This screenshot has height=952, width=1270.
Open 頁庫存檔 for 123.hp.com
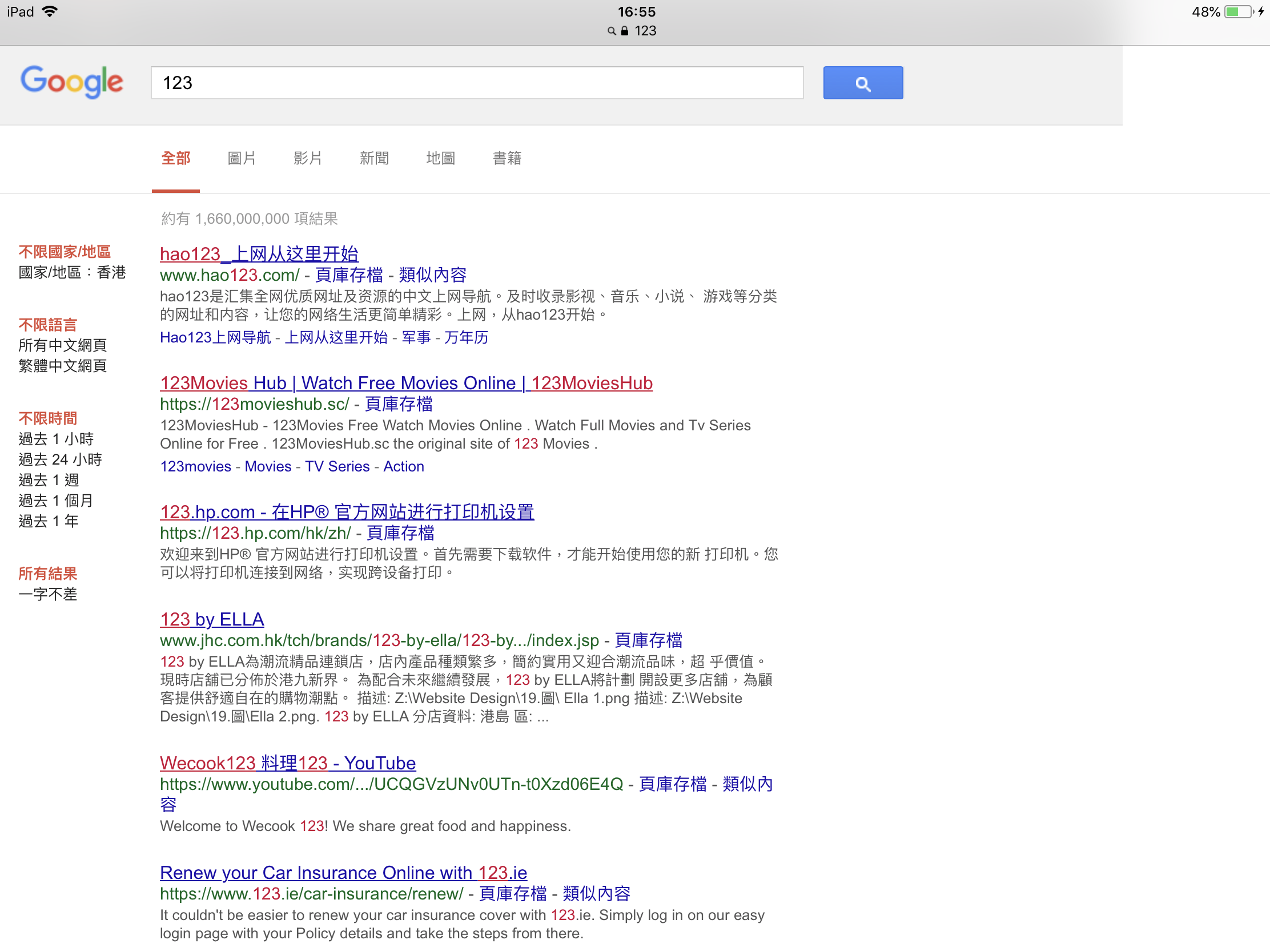coord(401,534)
